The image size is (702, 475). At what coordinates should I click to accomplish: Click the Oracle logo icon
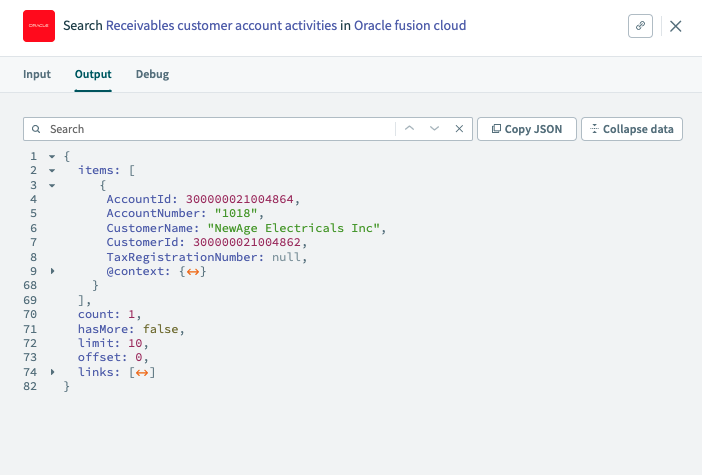[x=39, y=26]
